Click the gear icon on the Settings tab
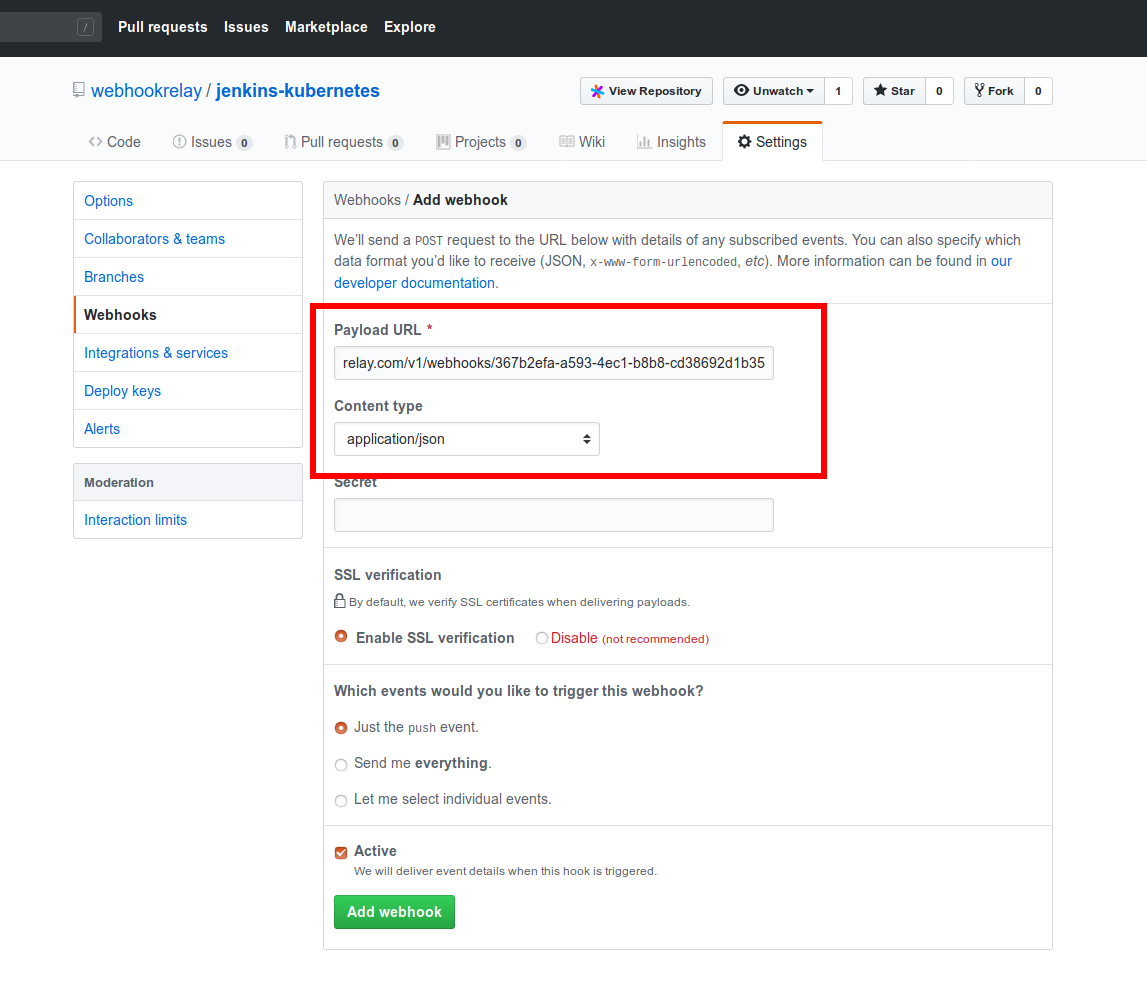This screenshot has width=1147, height=987. (744, 141)
